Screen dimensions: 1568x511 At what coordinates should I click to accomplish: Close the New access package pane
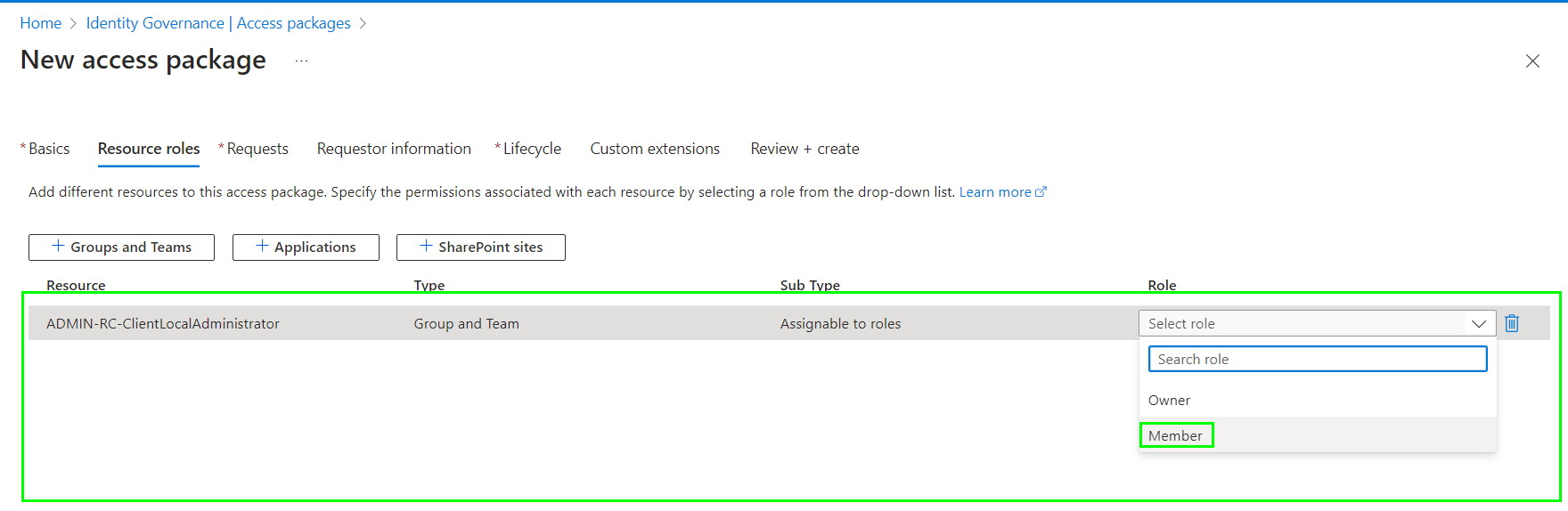tap(1531, 61)
